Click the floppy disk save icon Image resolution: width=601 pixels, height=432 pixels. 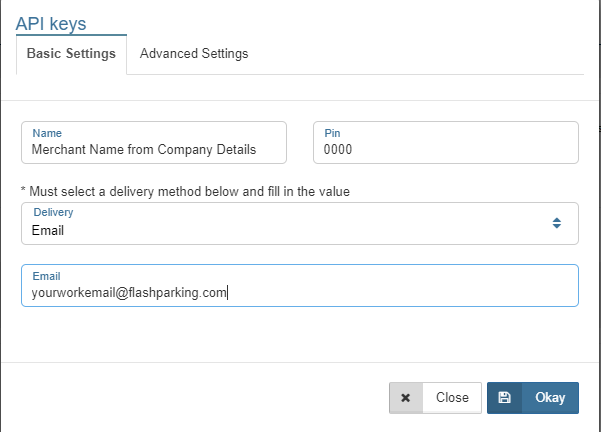pos(505,397)
